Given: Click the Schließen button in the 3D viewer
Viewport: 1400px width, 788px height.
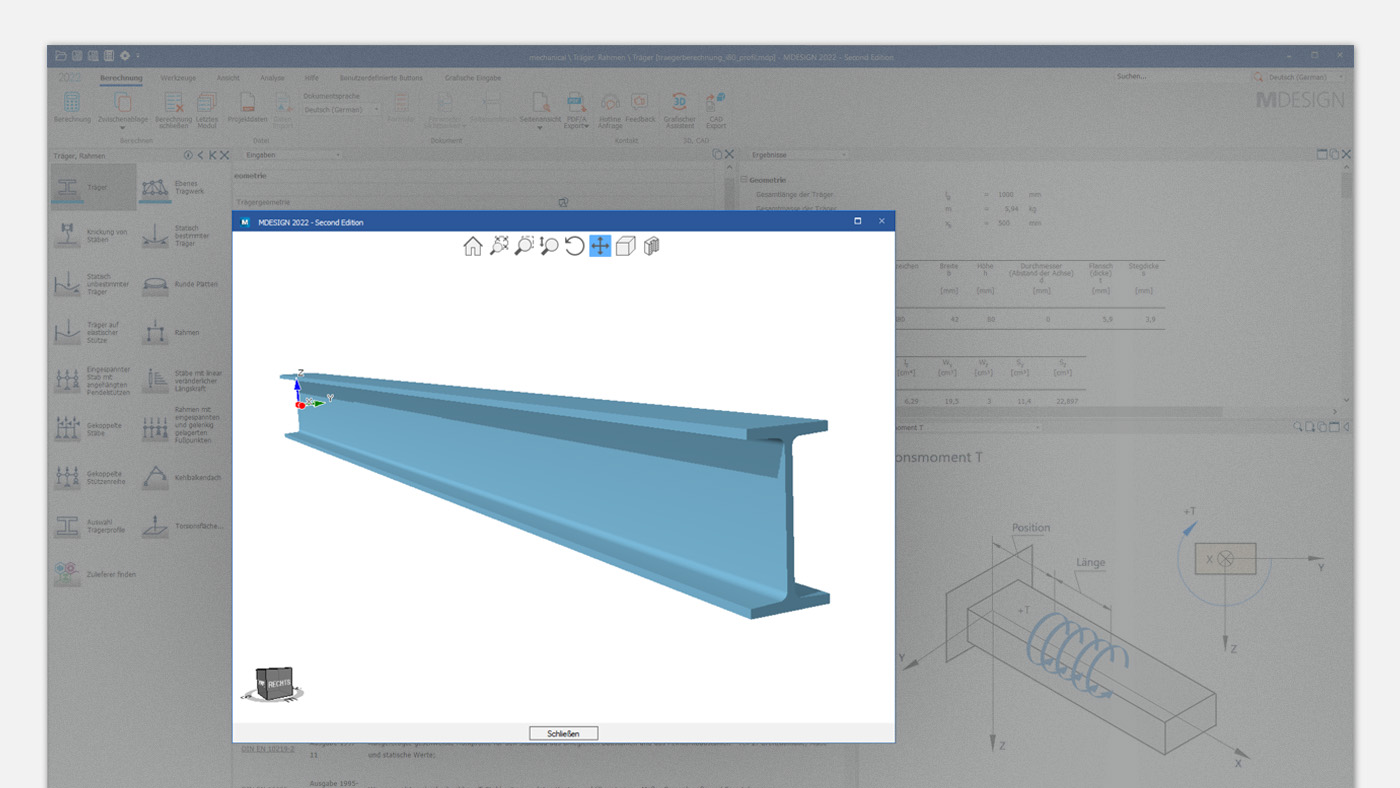Looking at the screenshot, I should click(563, 733).
